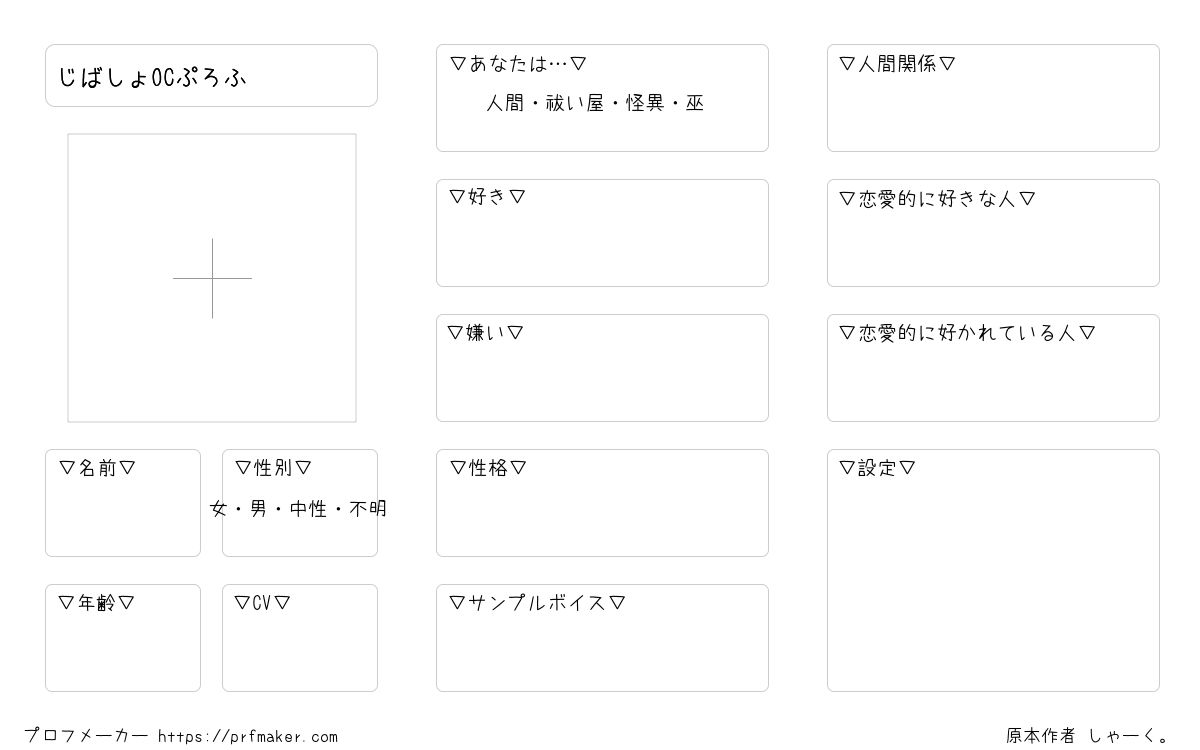Click the じばしょOCぷろふ title box
1200x750 pixels.
click(211, 75)
